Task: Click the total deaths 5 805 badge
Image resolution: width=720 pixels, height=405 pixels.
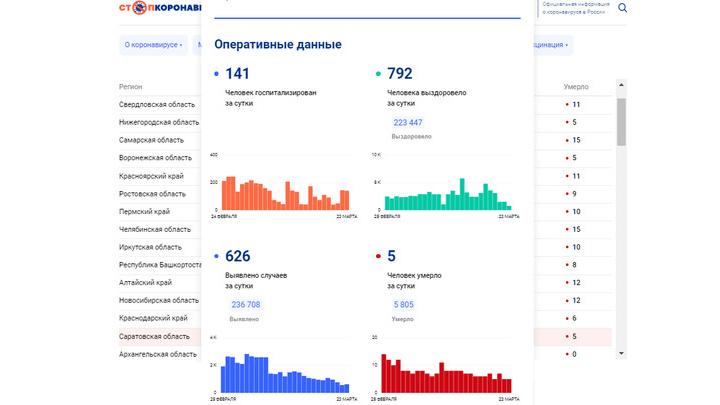Action: pos(403,305)
